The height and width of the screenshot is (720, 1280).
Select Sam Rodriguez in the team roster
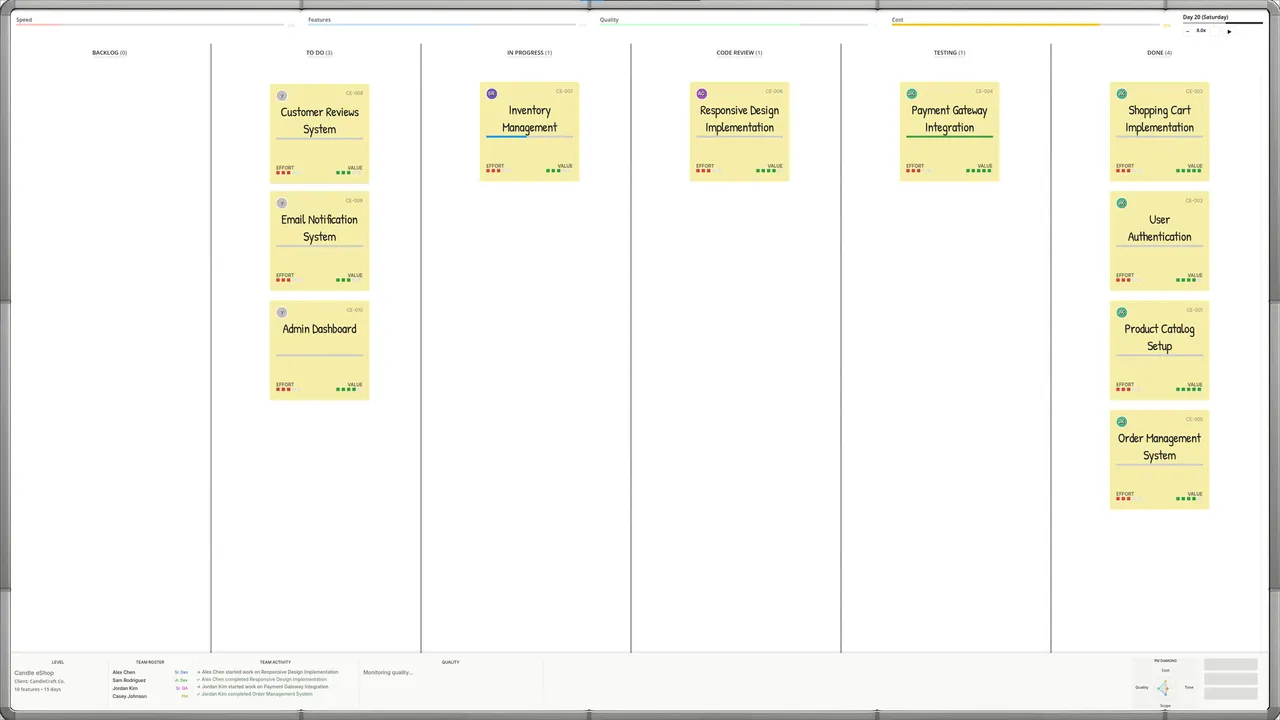point(150,680)
